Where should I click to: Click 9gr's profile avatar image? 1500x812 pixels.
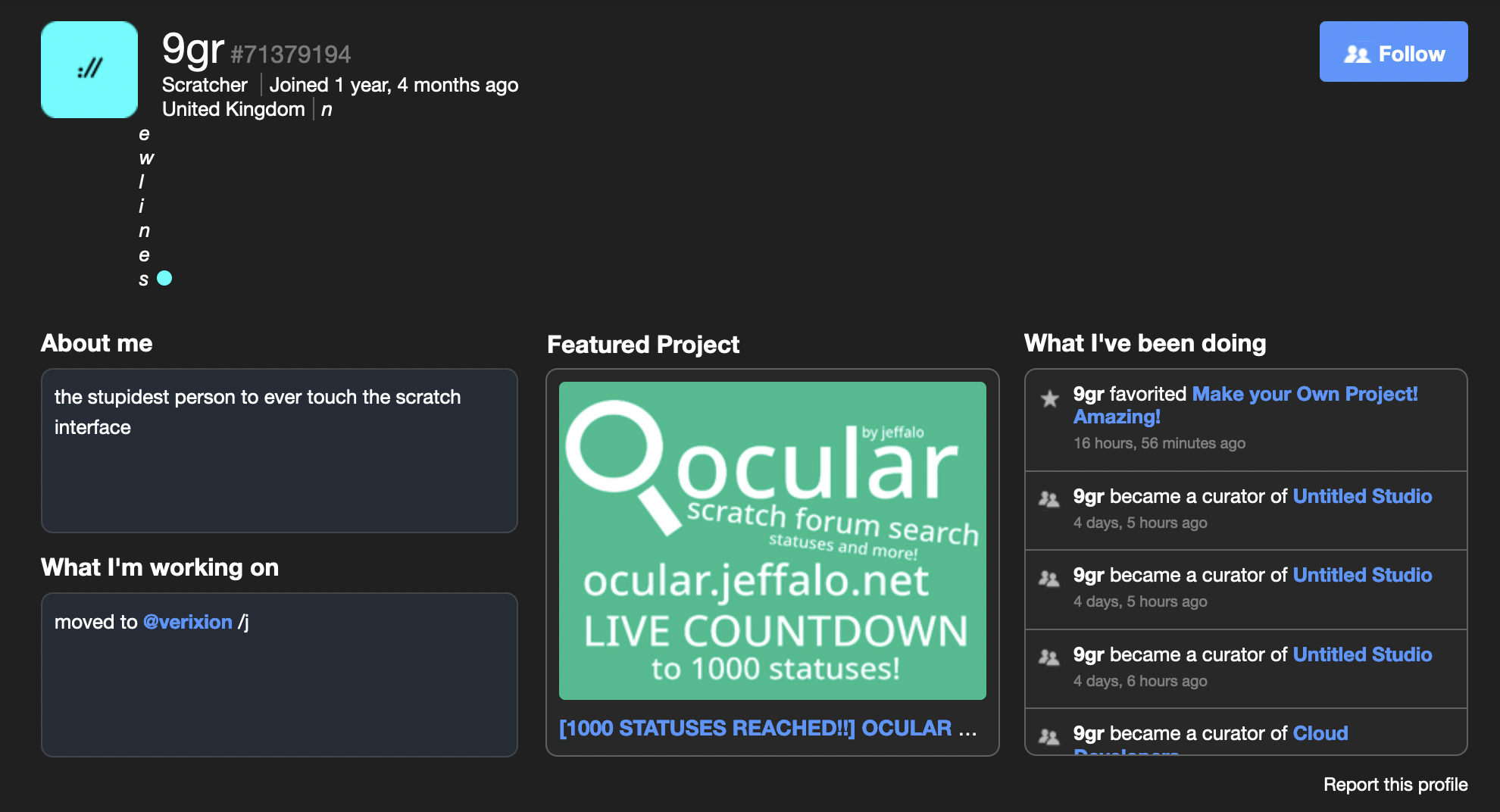(89, 69)
